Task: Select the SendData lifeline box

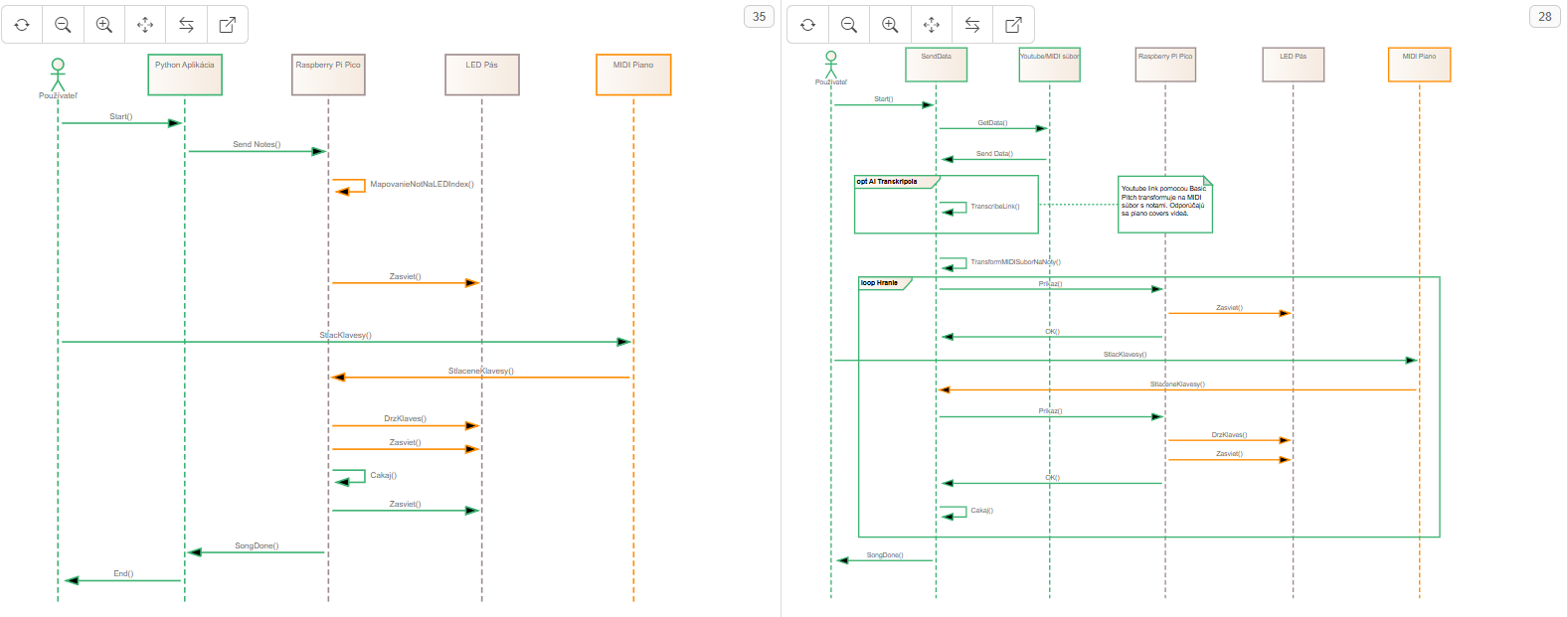Action: click(936, 65)
